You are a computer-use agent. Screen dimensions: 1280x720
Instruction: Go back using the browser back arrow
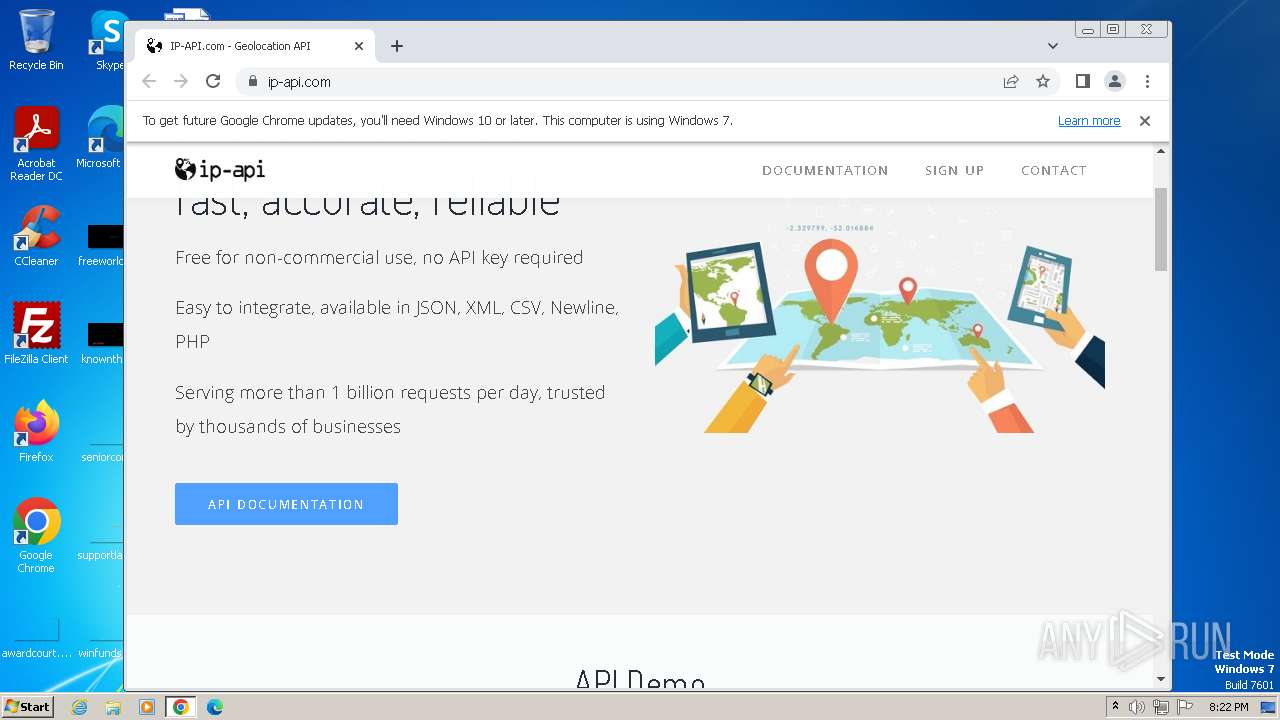(149, 81)
